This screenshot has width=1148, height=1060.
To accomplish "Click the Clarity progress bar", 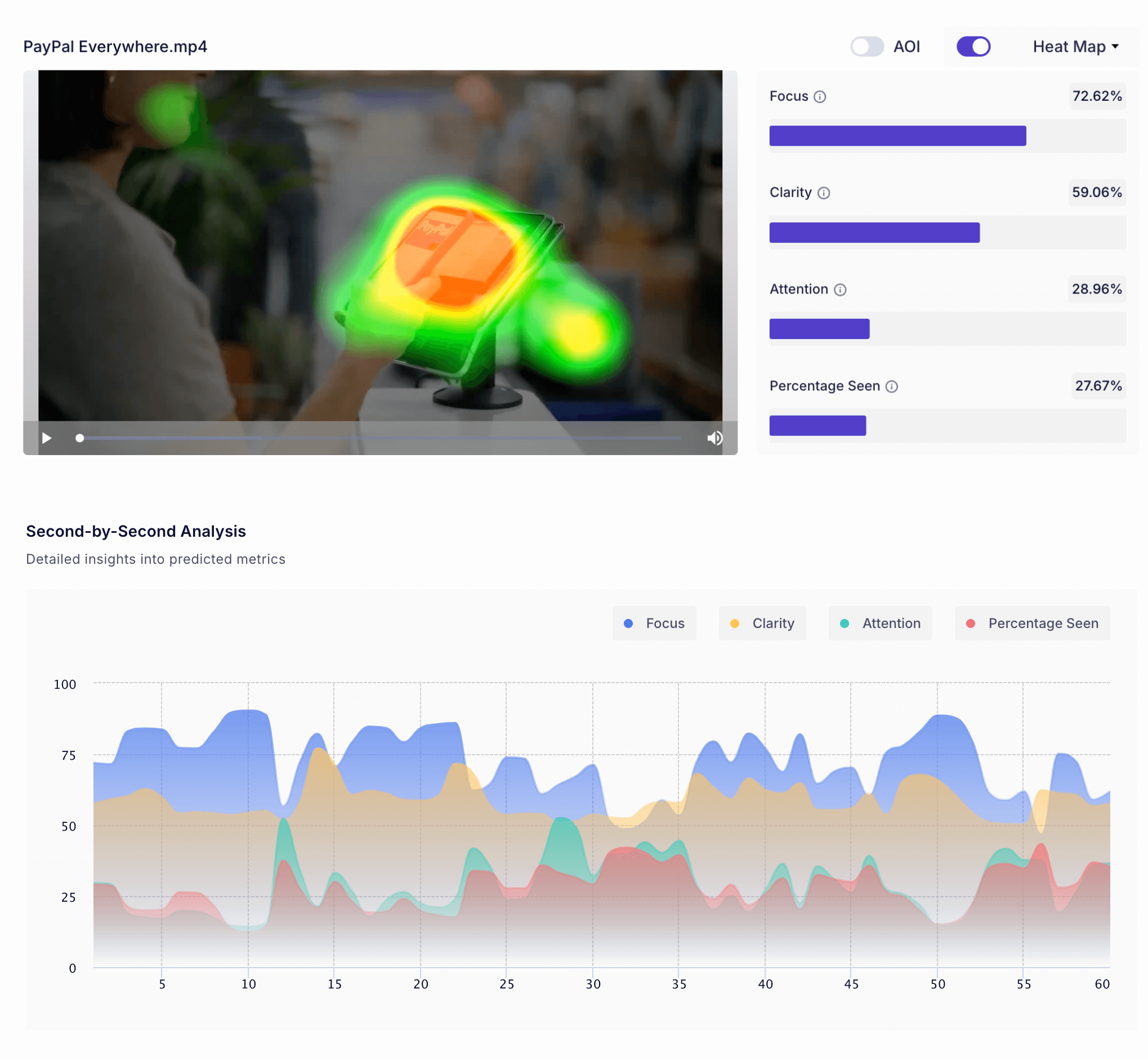I will (x=948, y=233).
